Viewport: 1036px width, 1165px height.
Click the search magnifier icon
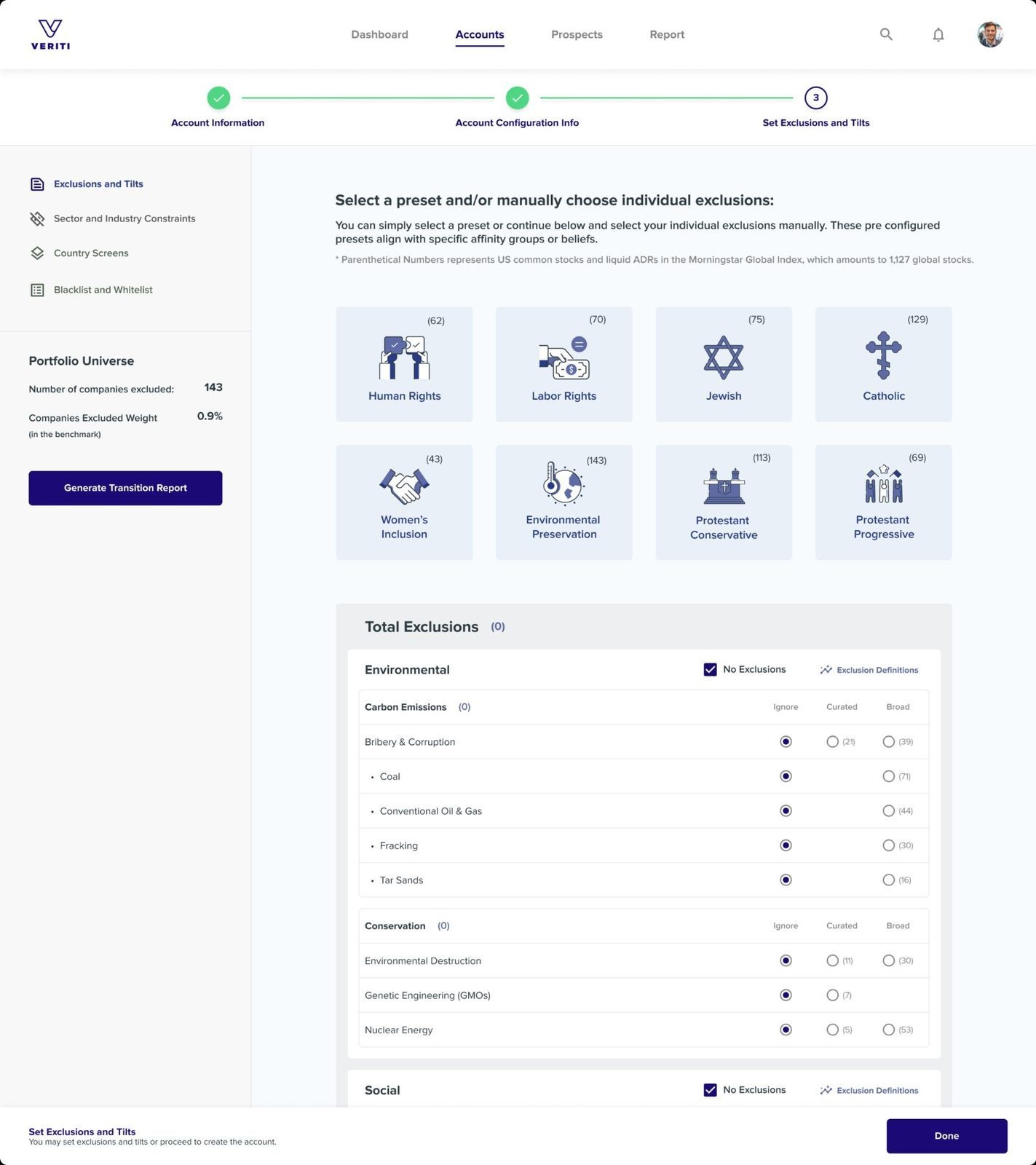tap(885, 34)
